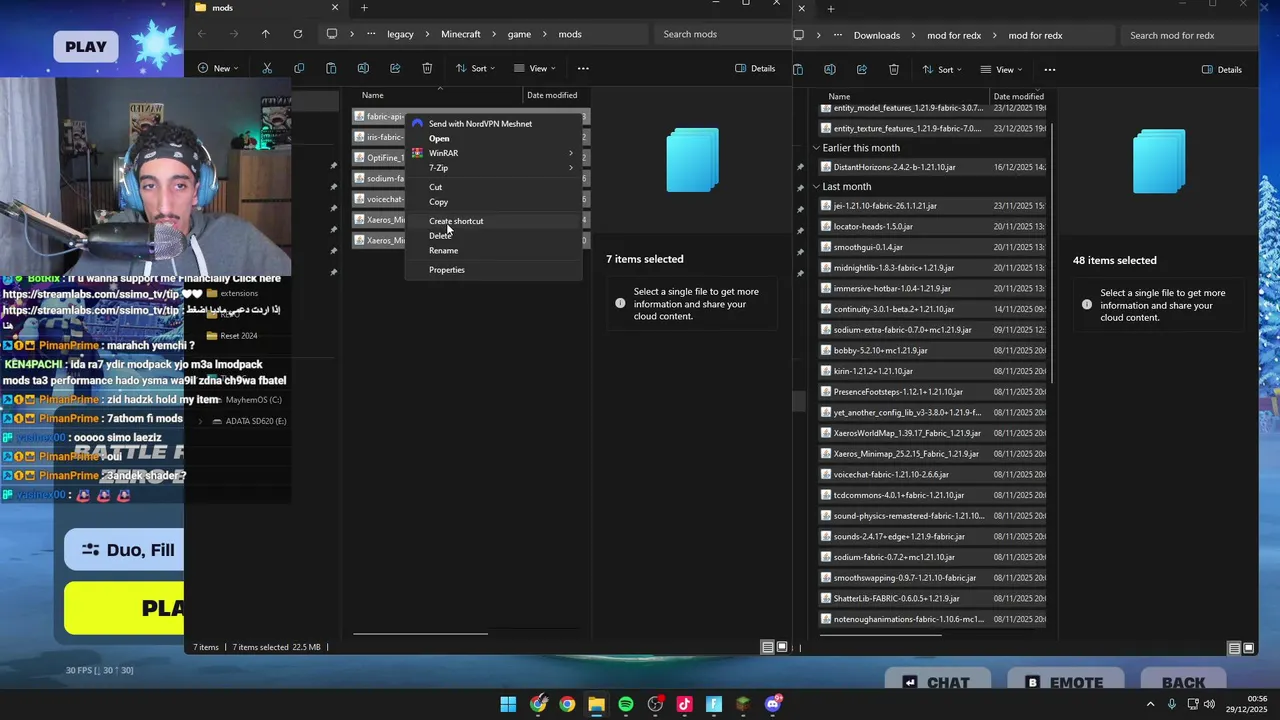Image resolution: width=1280 pixels, height=720 pixels.
Task: Open TikTok app from the taskbar
Action: (684, 704)
